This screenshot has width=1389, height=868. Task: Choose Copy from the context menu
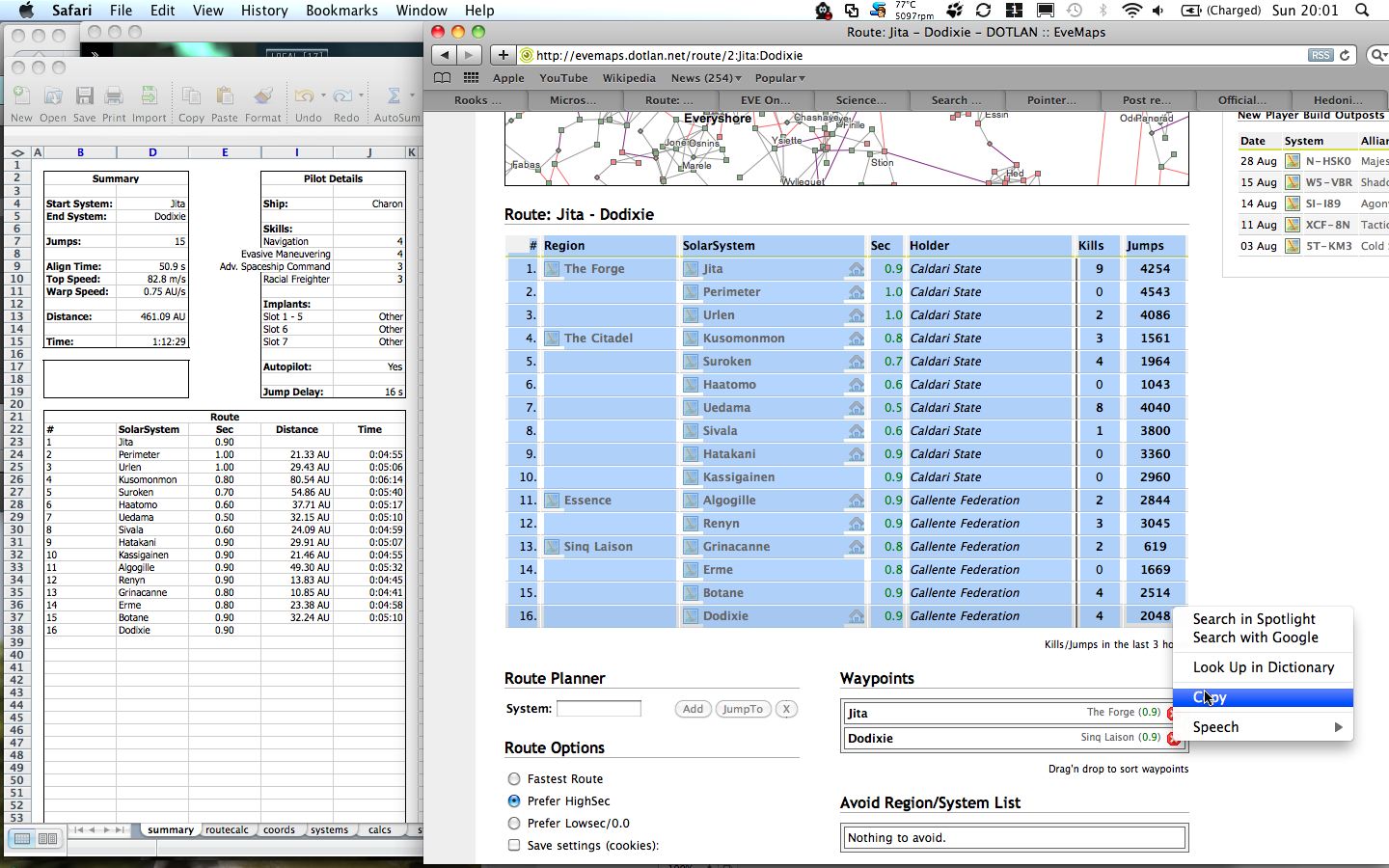coord(1263,697)
